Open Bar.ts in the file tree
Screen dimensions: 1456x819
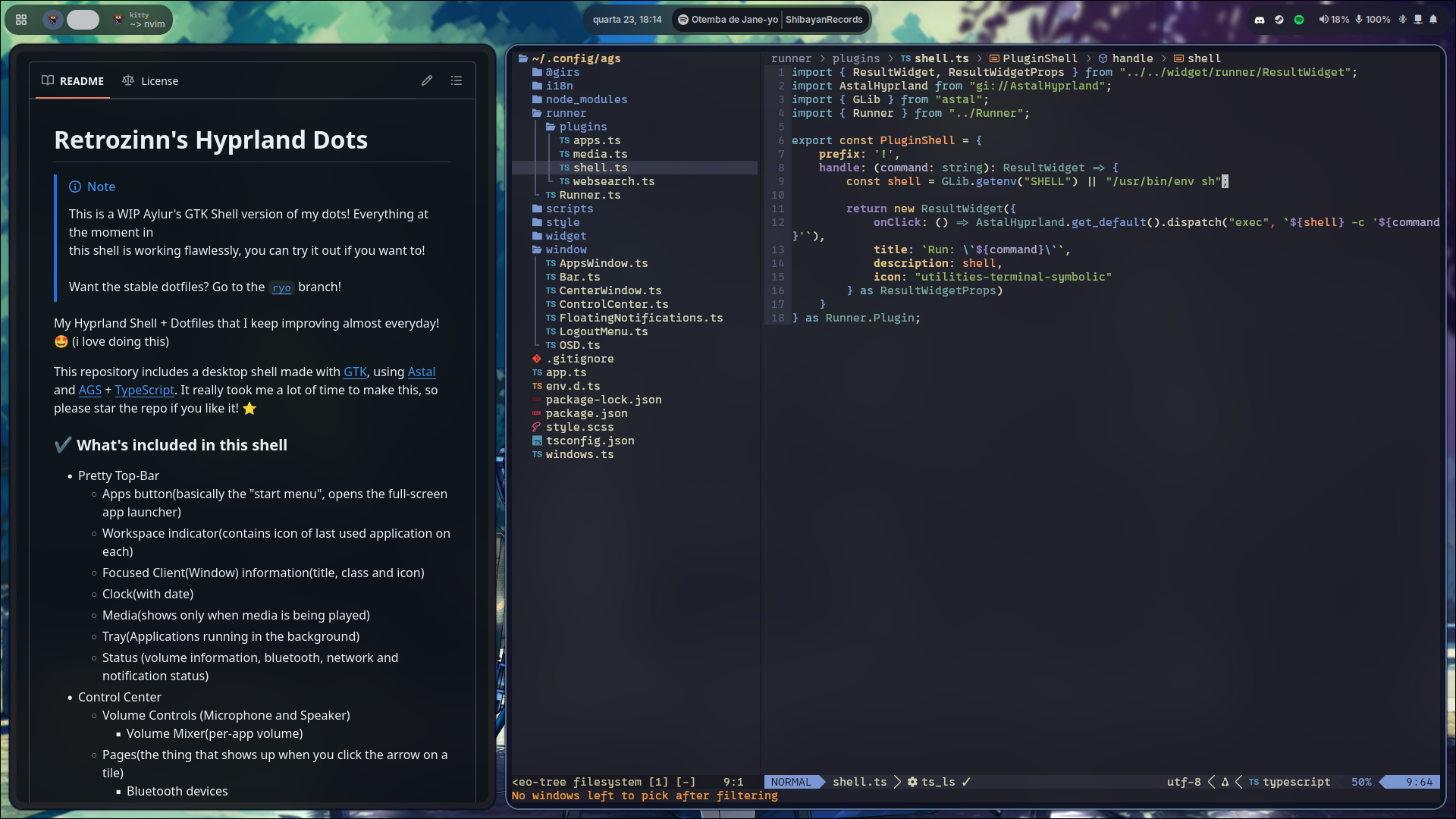tap(573, 277)
